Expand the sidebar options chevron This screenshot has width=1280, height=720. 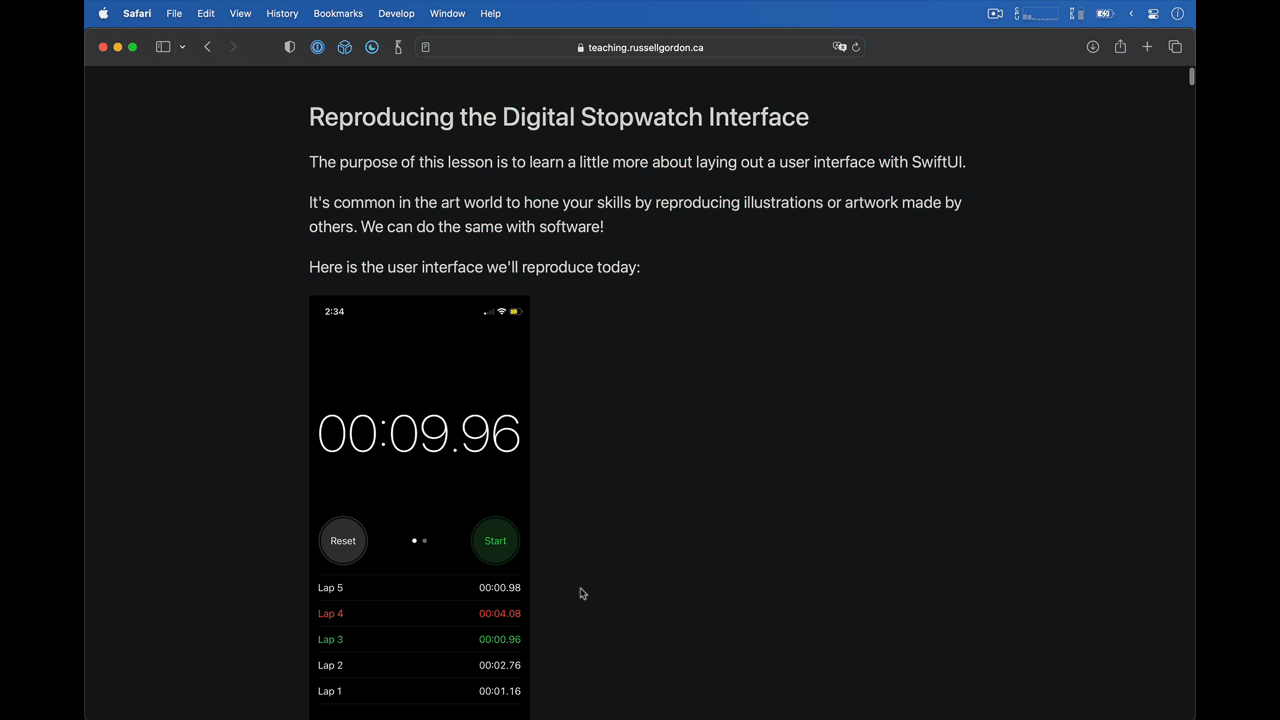(x=182, y=47)
